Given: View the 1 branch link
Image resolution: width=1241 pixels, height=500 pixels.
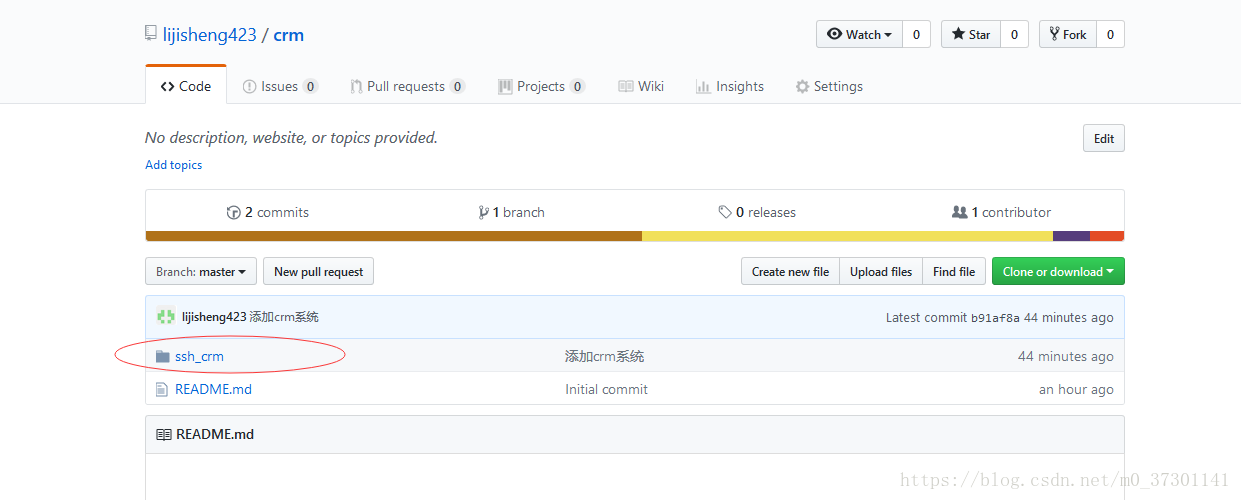Looking at the screenshot, I should [511, 212].
